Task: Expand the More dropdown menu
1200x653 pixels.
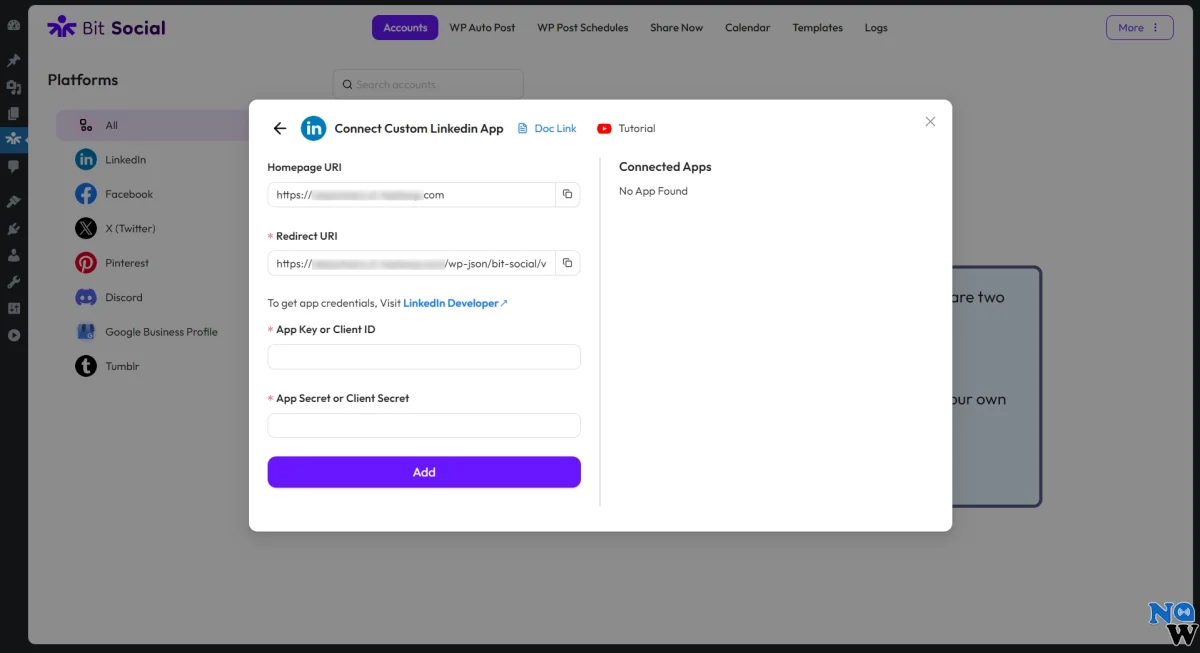Action: click(1139, 28)
